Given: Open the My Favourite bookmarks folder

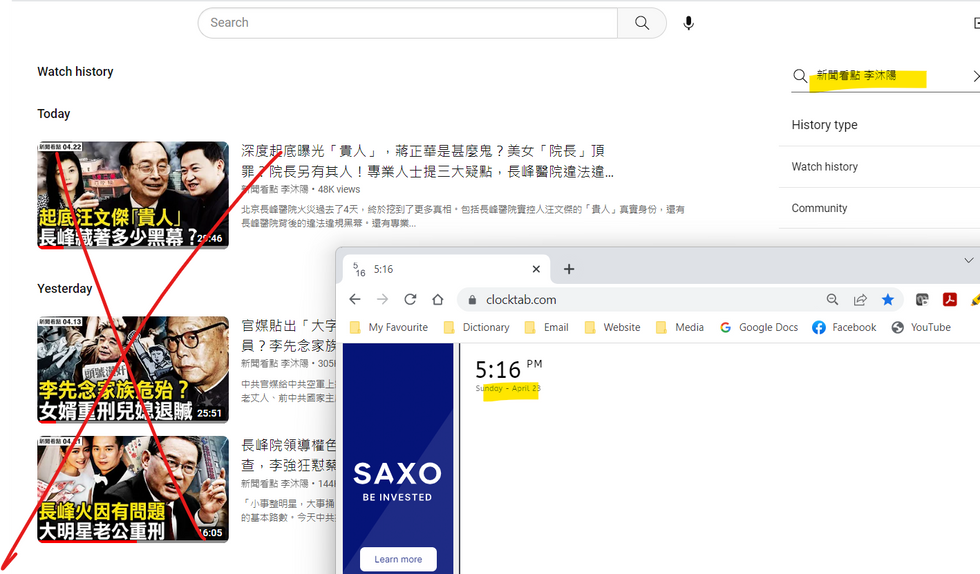Looking at the screenshot, I should (389, 327).
